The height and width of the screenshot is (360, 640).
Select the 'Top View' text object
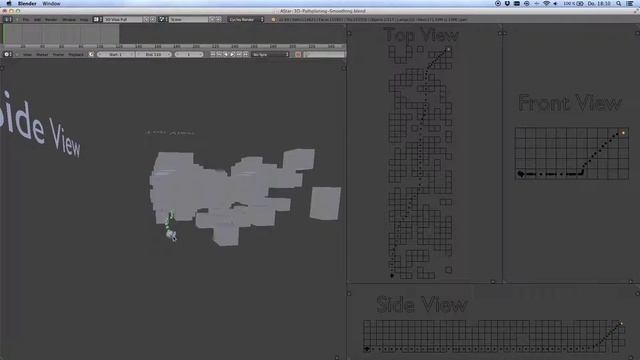(421, 35)
